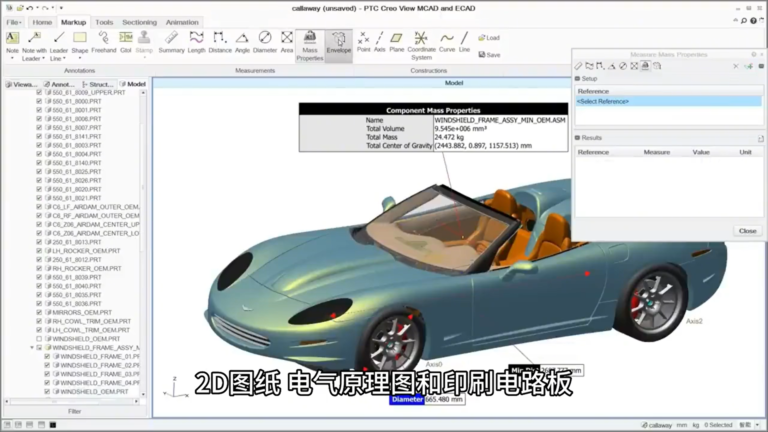Switch to the Structure panel tab
This screenshot has width=768, height=432.
98,84
